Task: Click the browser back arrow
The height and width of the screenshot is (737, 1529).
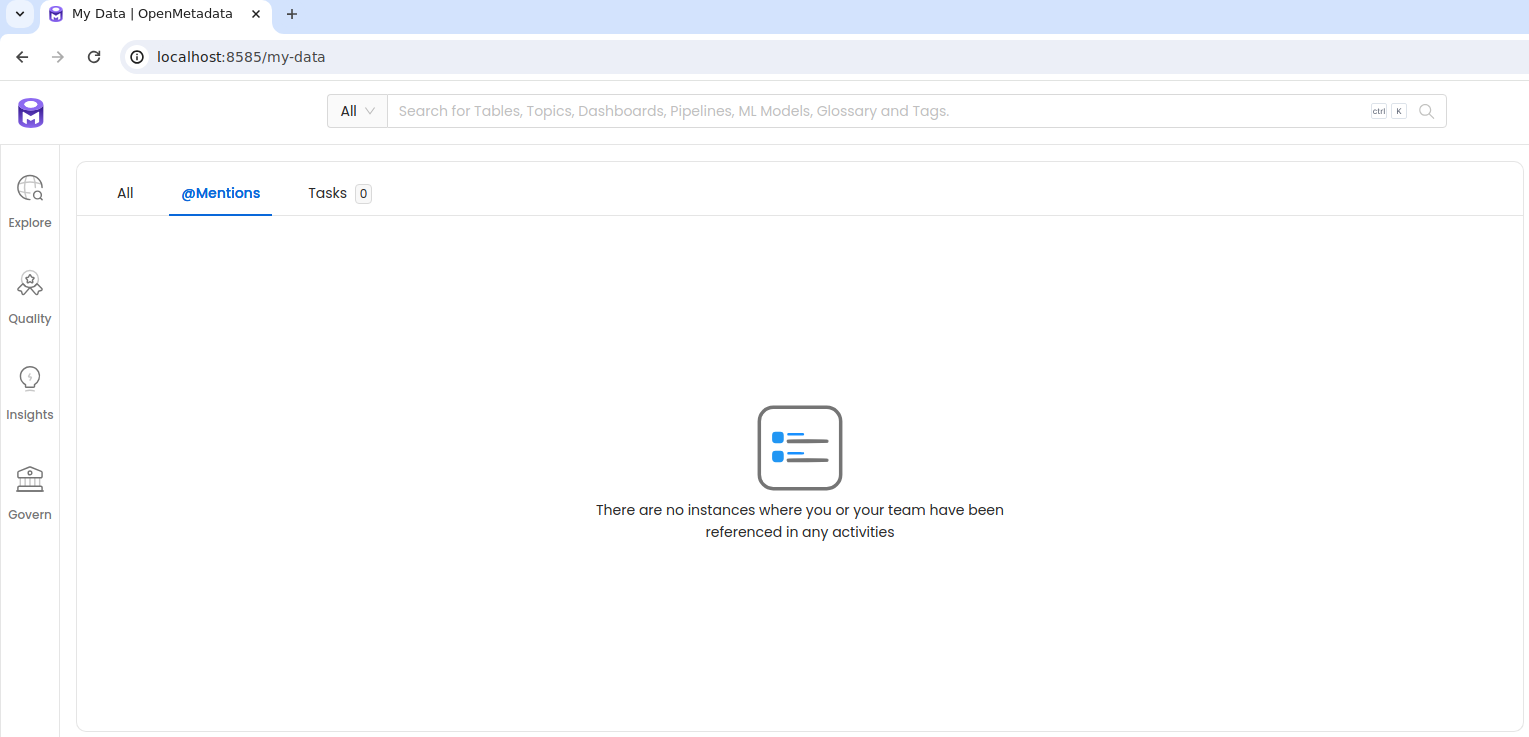Action: coord(22,57)
